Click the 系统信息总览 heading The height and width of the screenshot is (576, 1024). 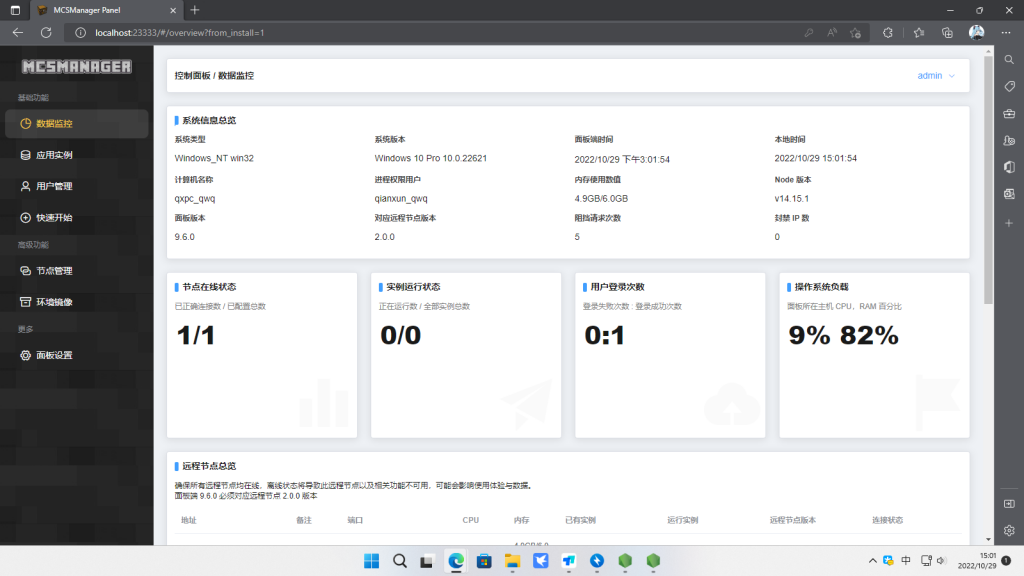point(209,120)
